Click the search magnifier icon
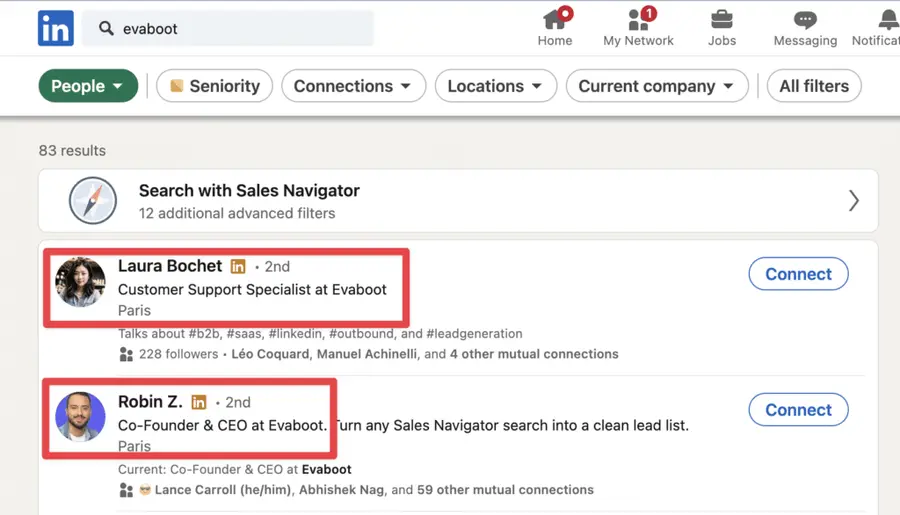The height and width of the screenshot is (515, 900). [106, 28]
